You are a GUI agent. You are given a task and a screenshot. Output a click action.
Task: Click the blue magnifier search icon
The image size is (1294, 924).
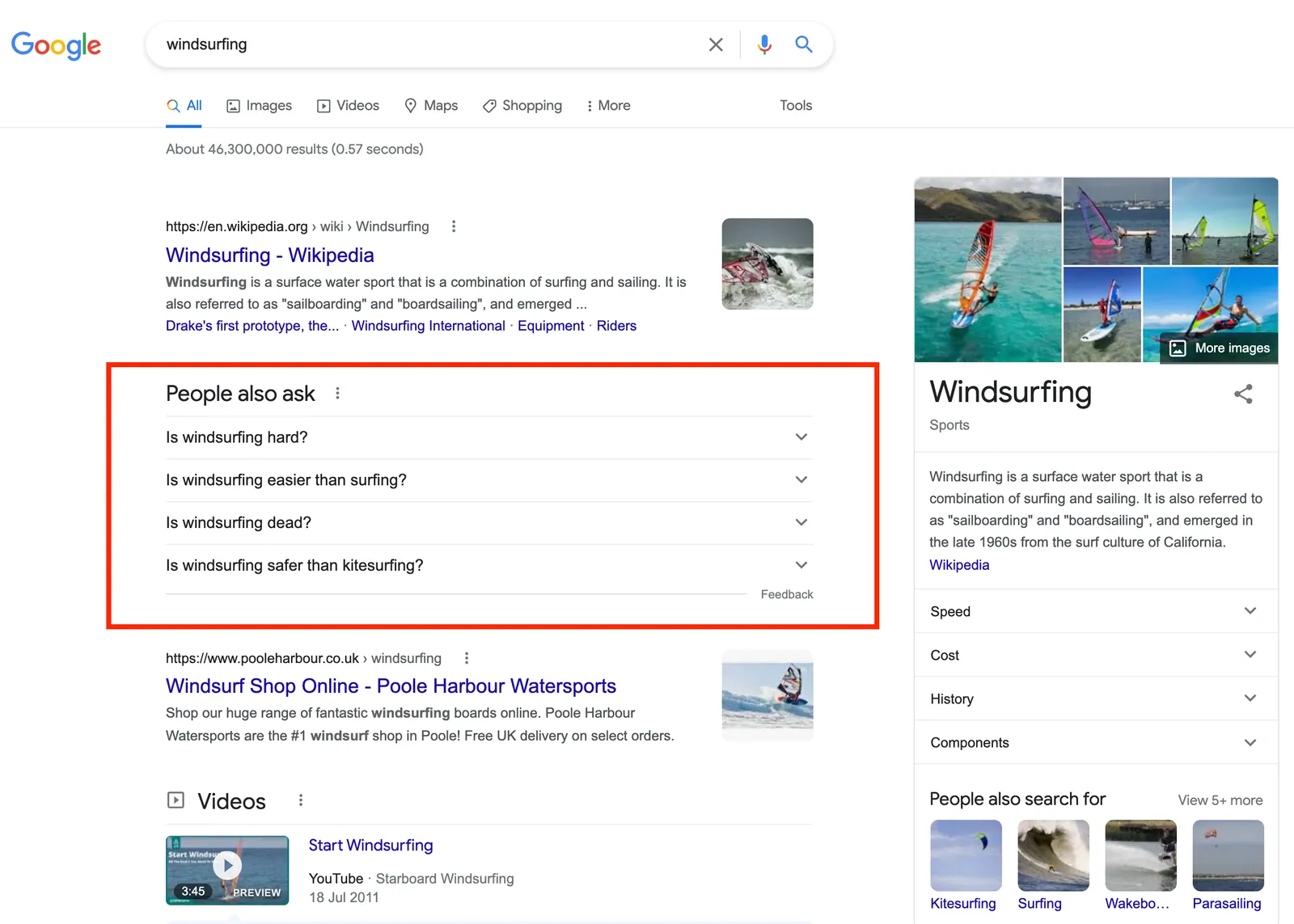[x=803, y=44]
